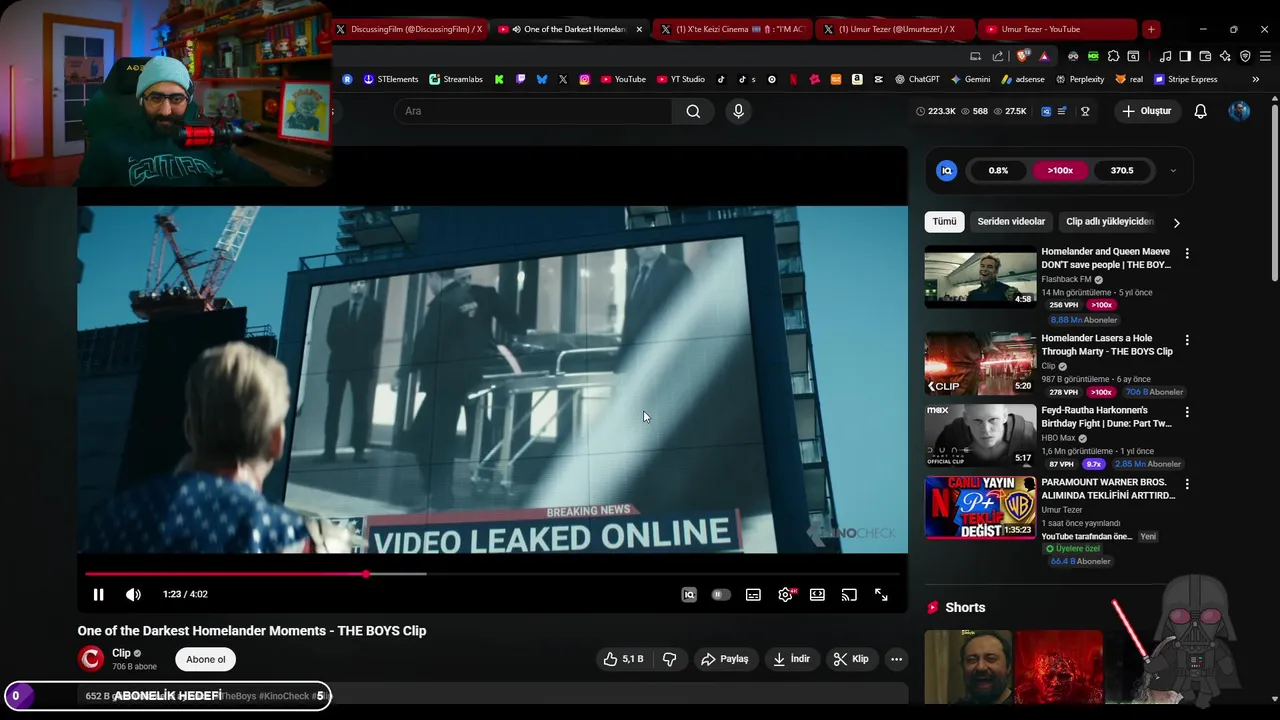Open the Brave Rewards triangle icon
This screenshot has width=1280, height=720.
[x=1044, y=56]
